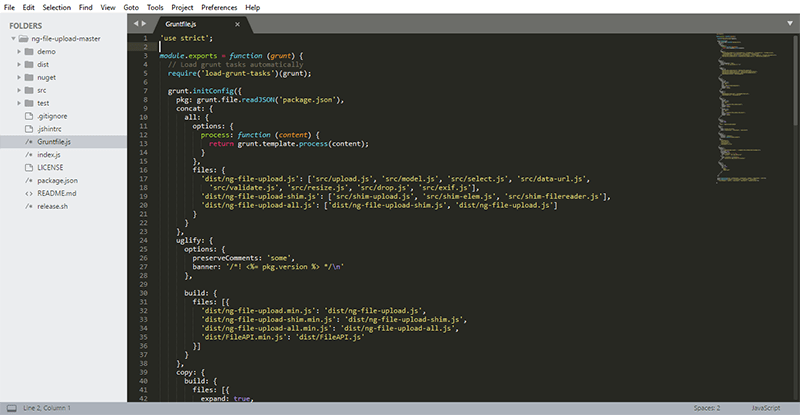
Task: Open the View menu
Action: (108, 7)
